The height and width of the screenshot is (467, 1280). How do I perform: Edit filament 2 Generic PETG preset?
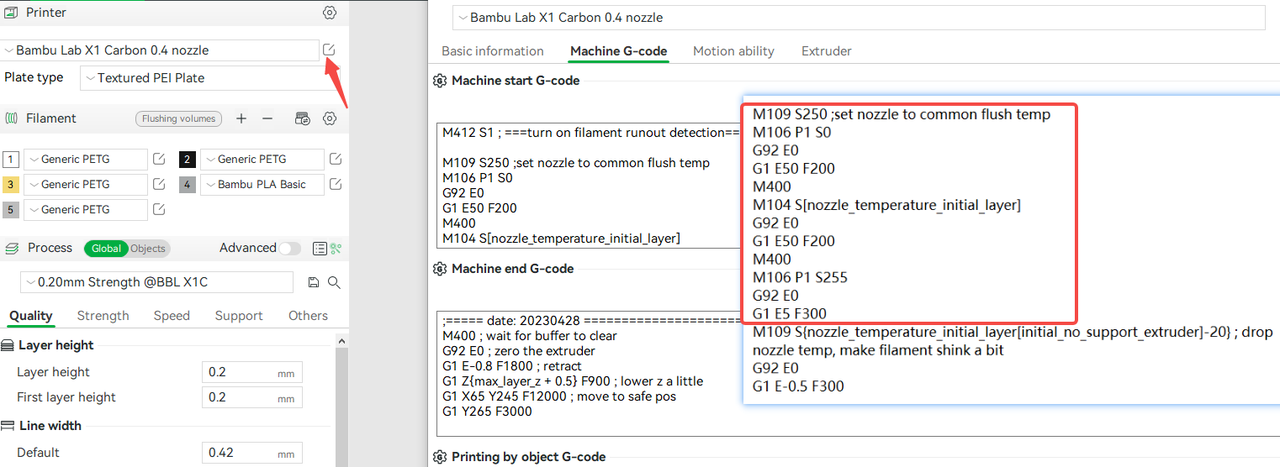click(336, 159)
